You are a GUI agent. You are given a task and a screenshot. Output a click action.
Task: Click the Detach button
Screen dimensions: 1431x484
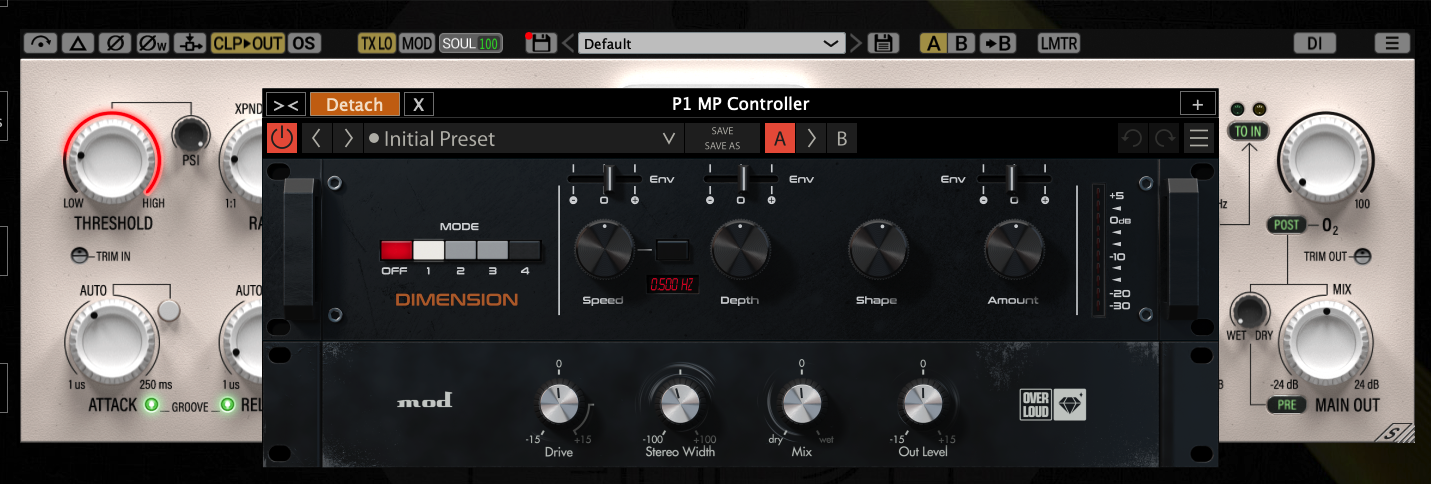tap(355, 104)
